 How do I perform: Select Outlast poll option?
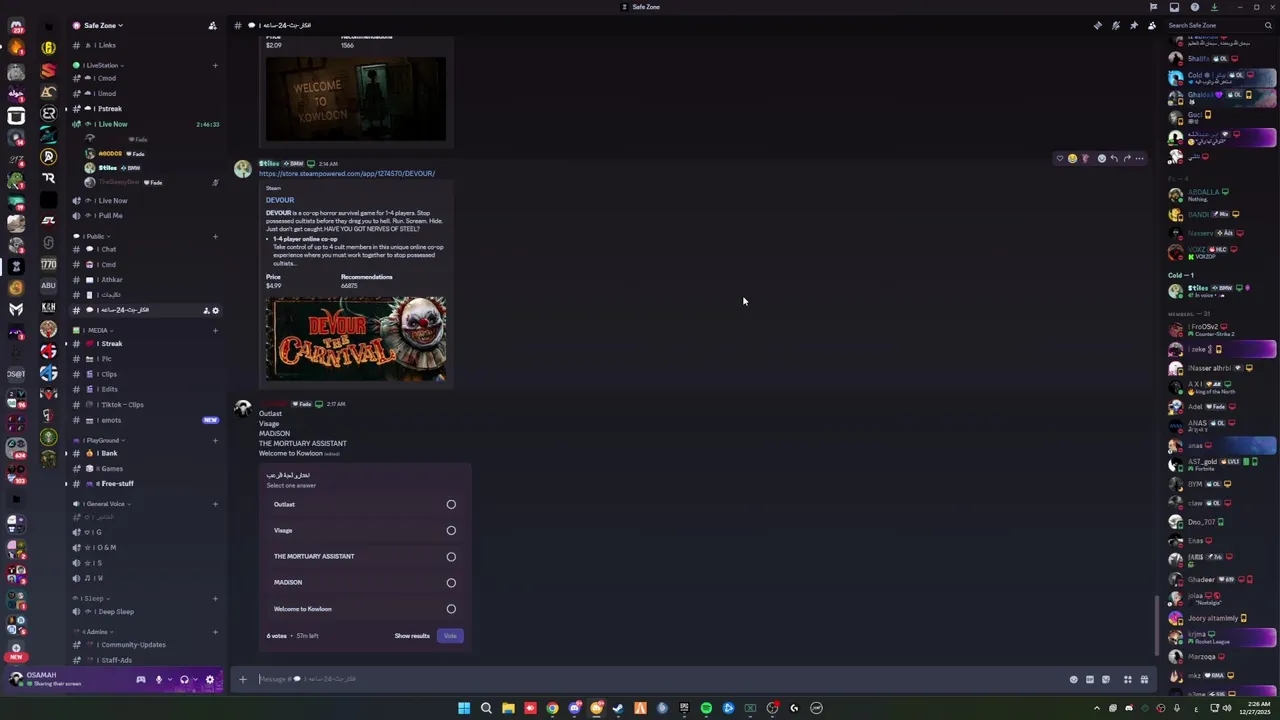(x=364, y=504)
